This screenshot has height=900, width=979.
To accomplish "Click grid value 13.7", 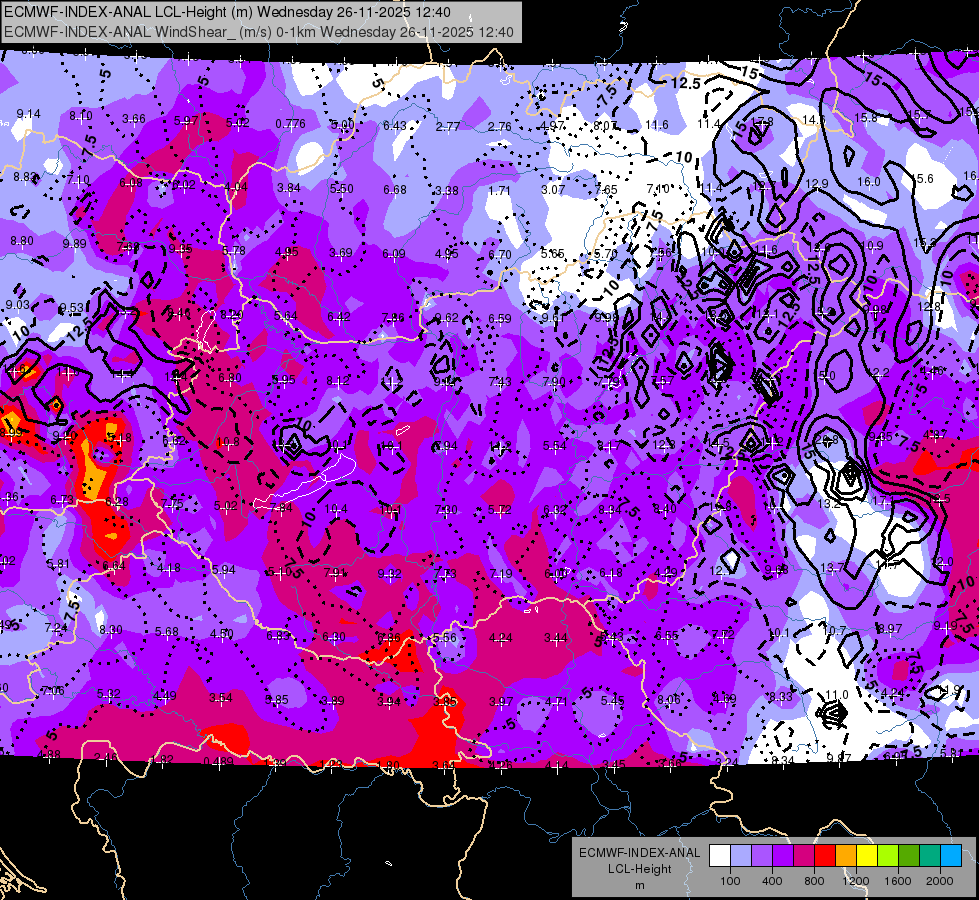I will click(831, 567).
